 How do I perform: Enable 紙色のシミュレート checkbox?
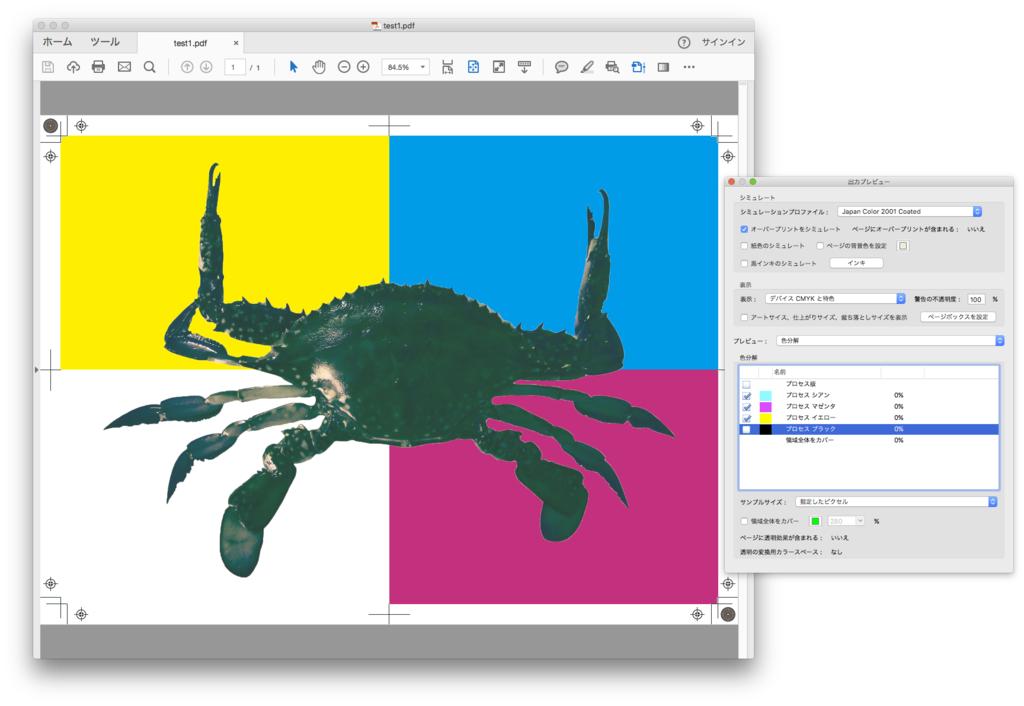tap(744, 246)
